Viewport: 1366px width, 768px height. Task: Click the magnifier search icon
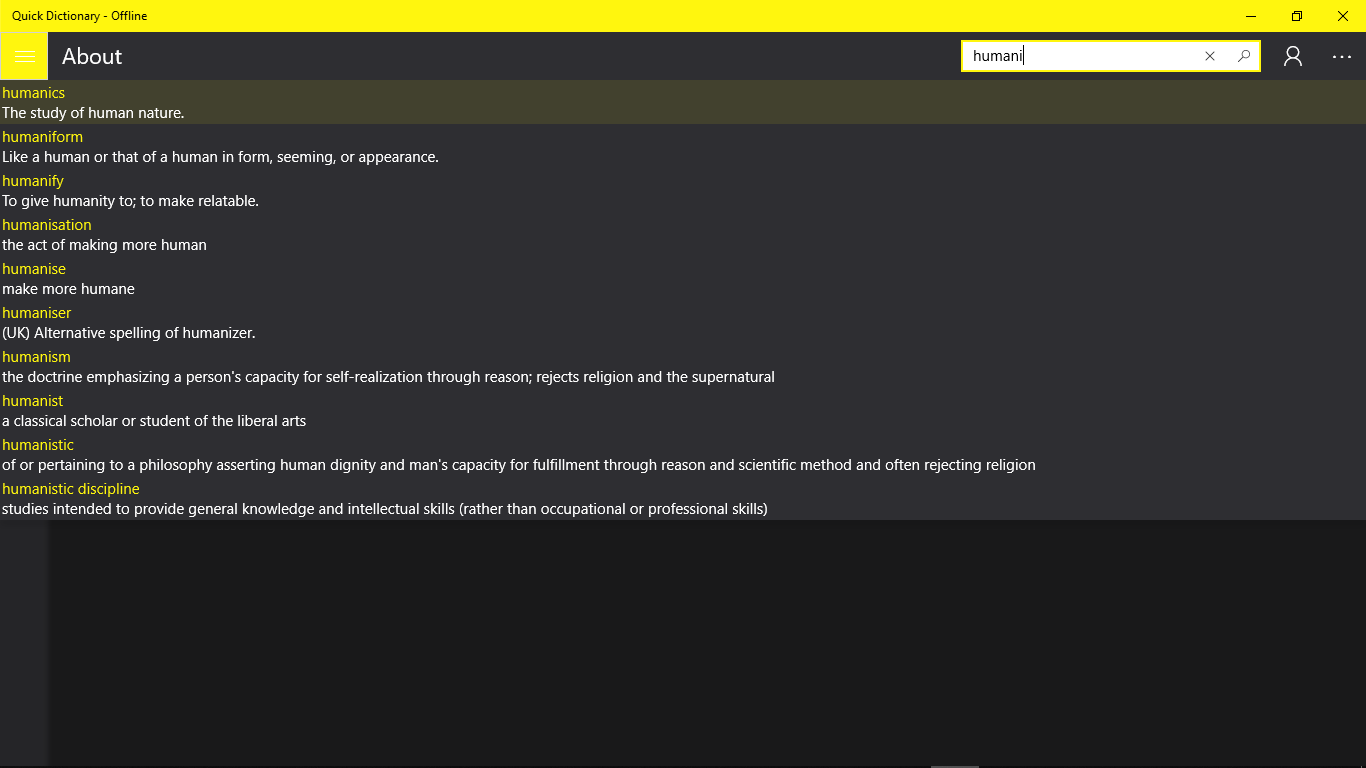pos(1243,56)
